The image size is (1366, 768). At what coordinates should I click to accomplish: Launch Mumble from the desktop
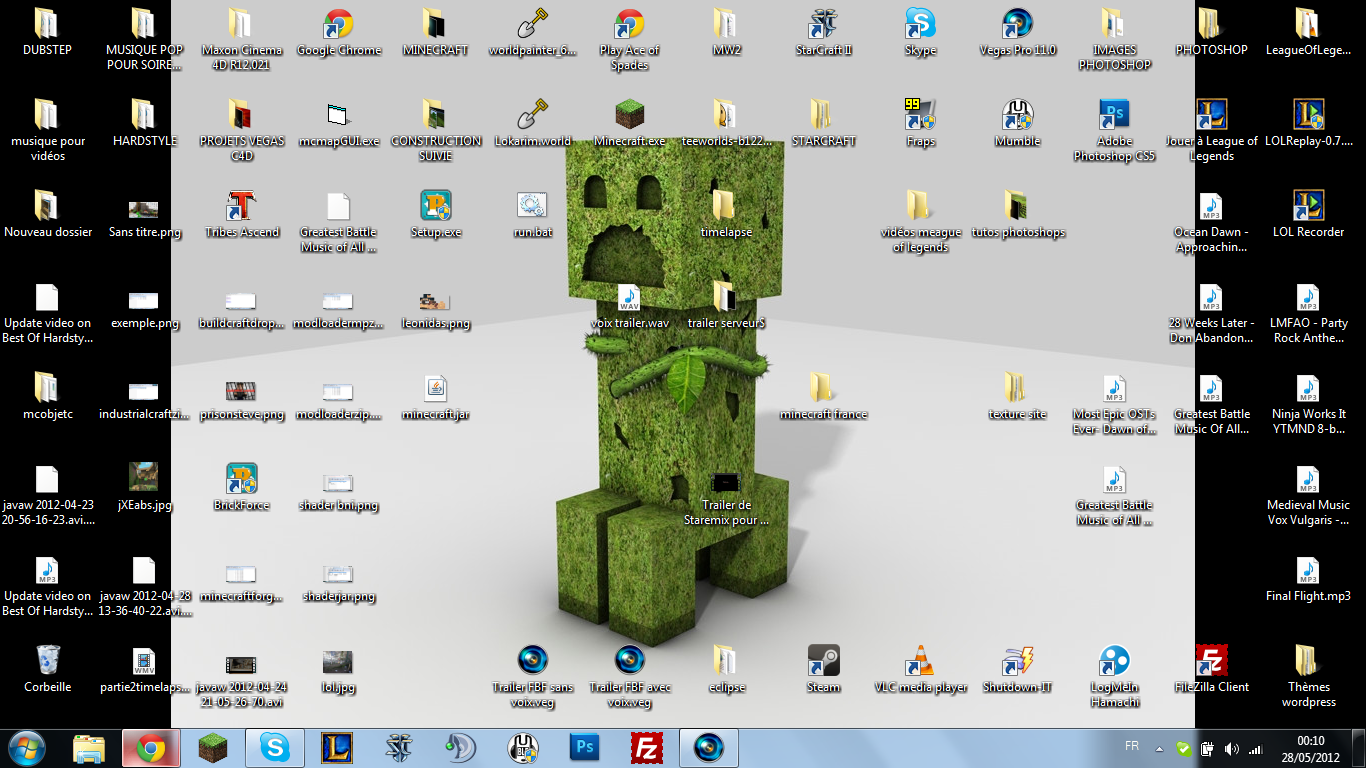[x=1017, y=124]
